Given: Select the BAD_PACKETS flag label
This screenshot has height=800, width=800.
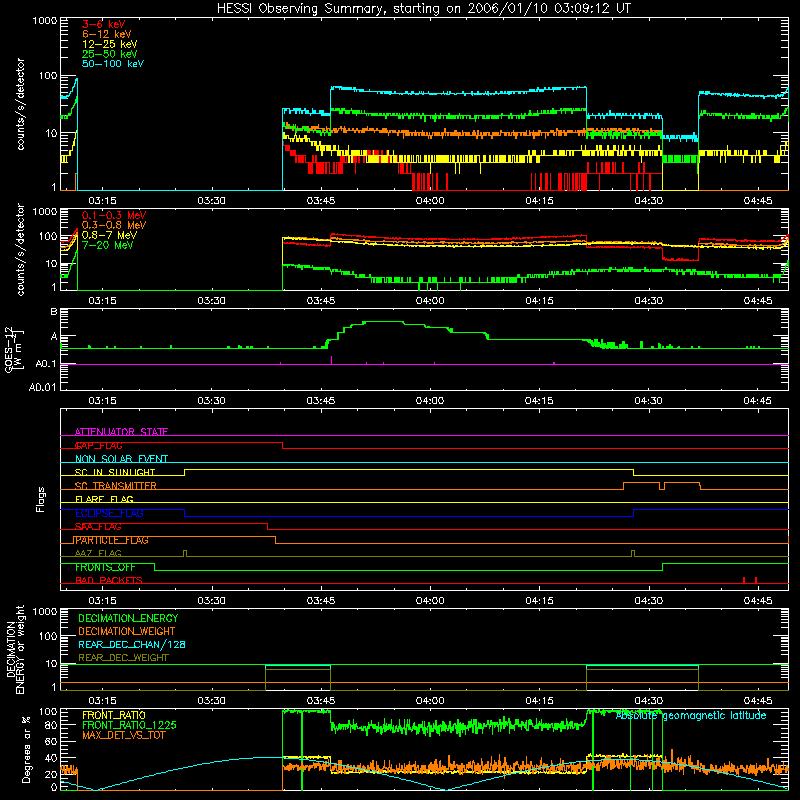Looking at the screenshot, I should [109, 580].
